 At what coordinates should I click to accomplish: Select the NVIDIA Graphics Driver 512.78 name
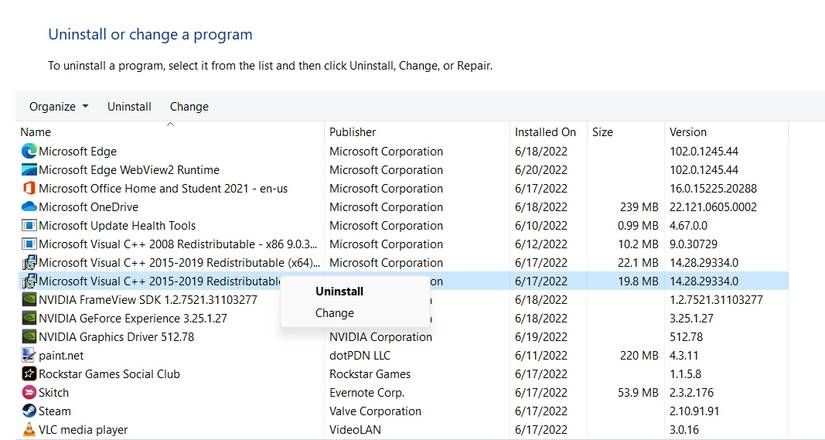tap(116, 337)
